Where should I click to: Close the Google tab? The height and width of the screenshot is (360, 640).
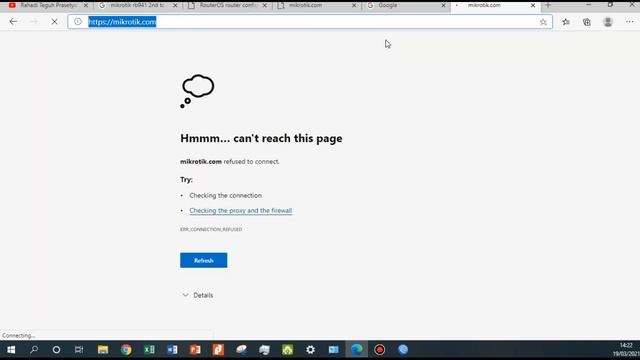click(x=443, y=6)
